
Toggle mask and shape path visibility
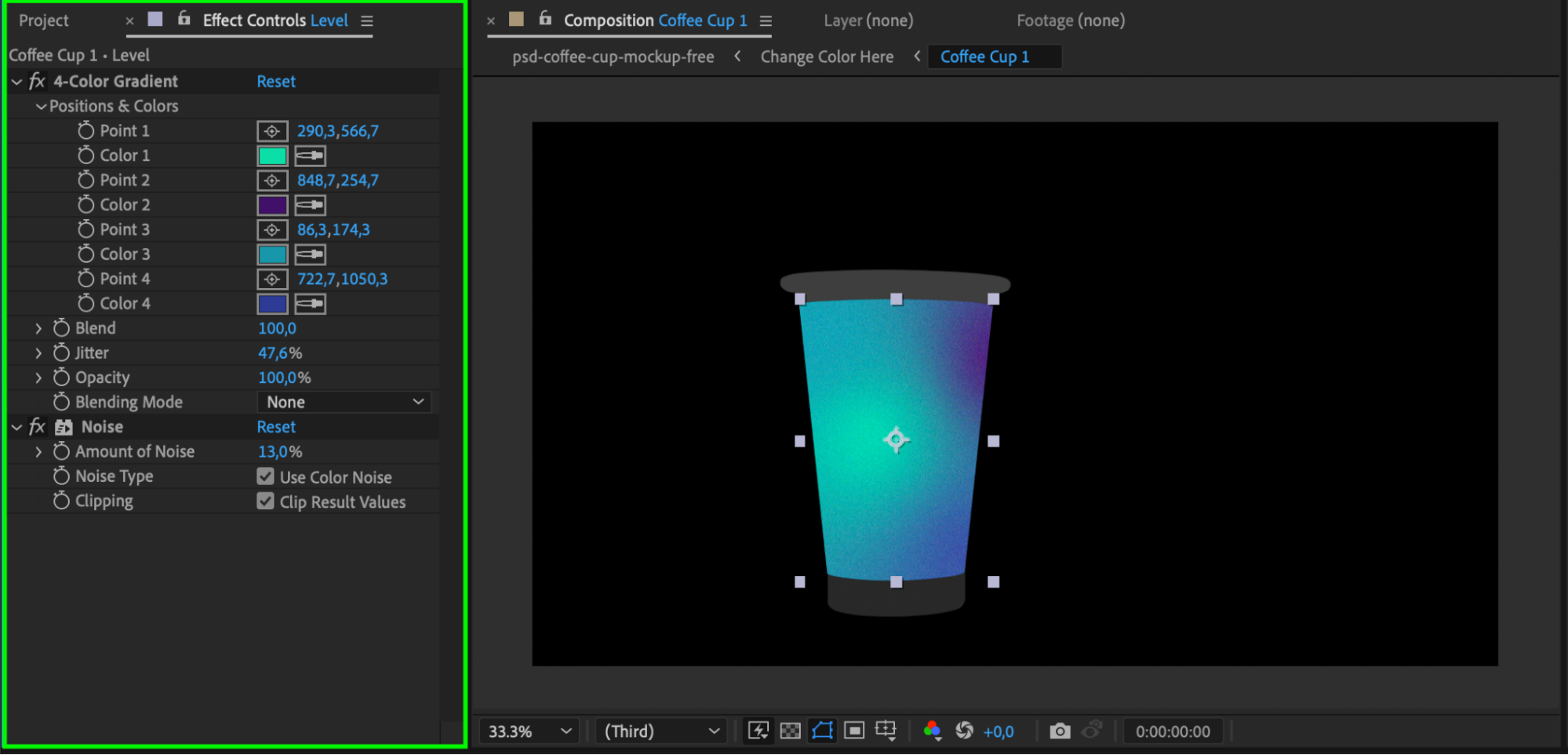(x=822, y=731)
